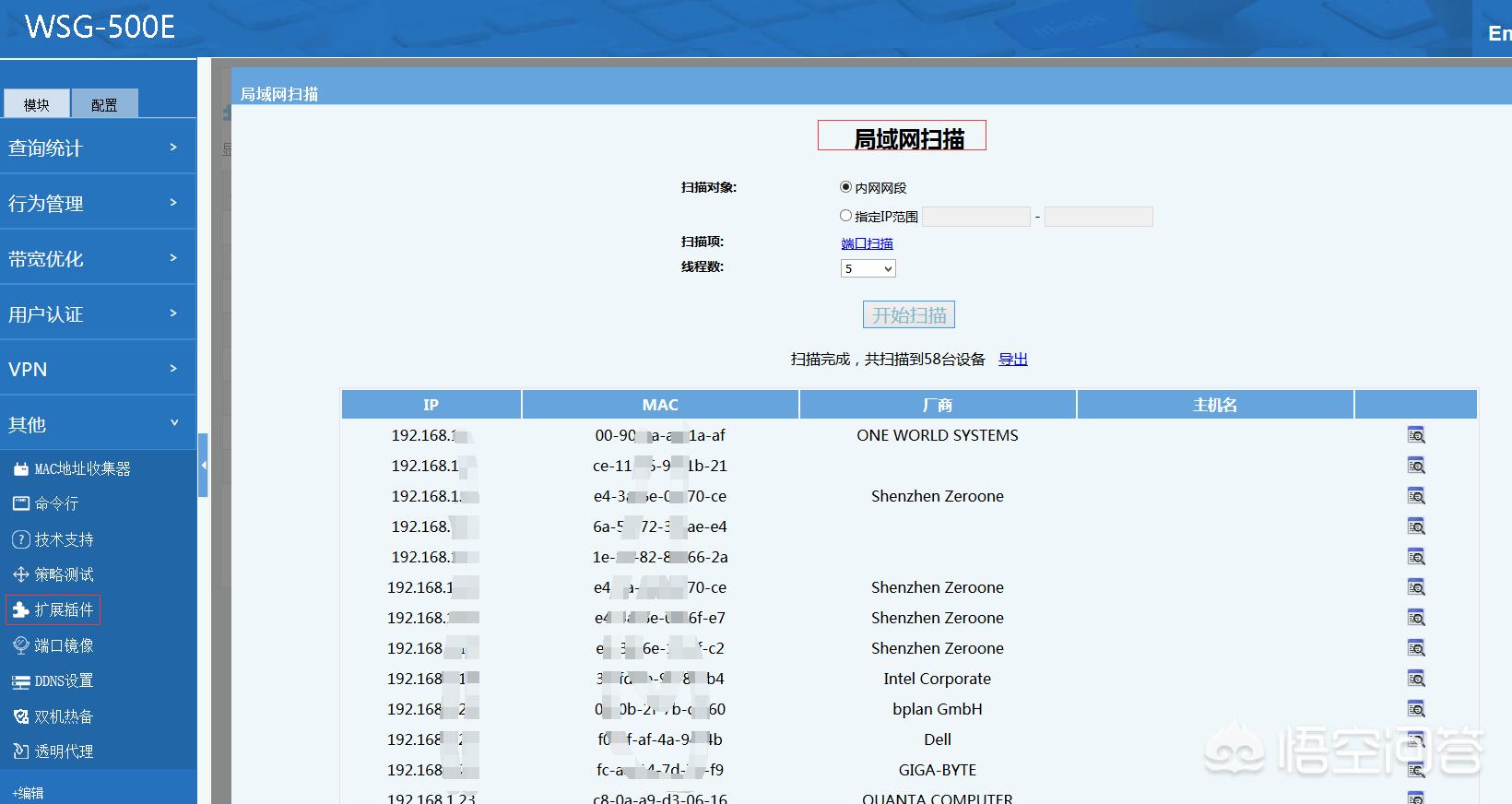View details icon for MAC ending 6f-e7

[x=1416, y=618]
